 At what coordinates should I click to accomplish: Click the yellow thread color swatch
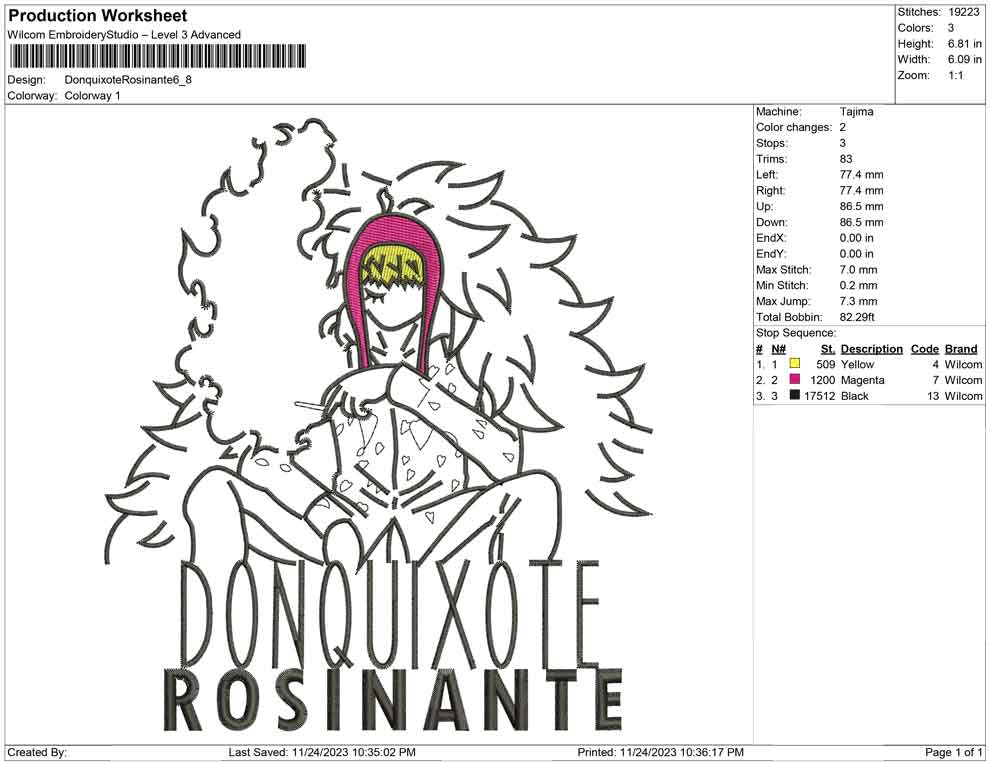click(795, 364)
